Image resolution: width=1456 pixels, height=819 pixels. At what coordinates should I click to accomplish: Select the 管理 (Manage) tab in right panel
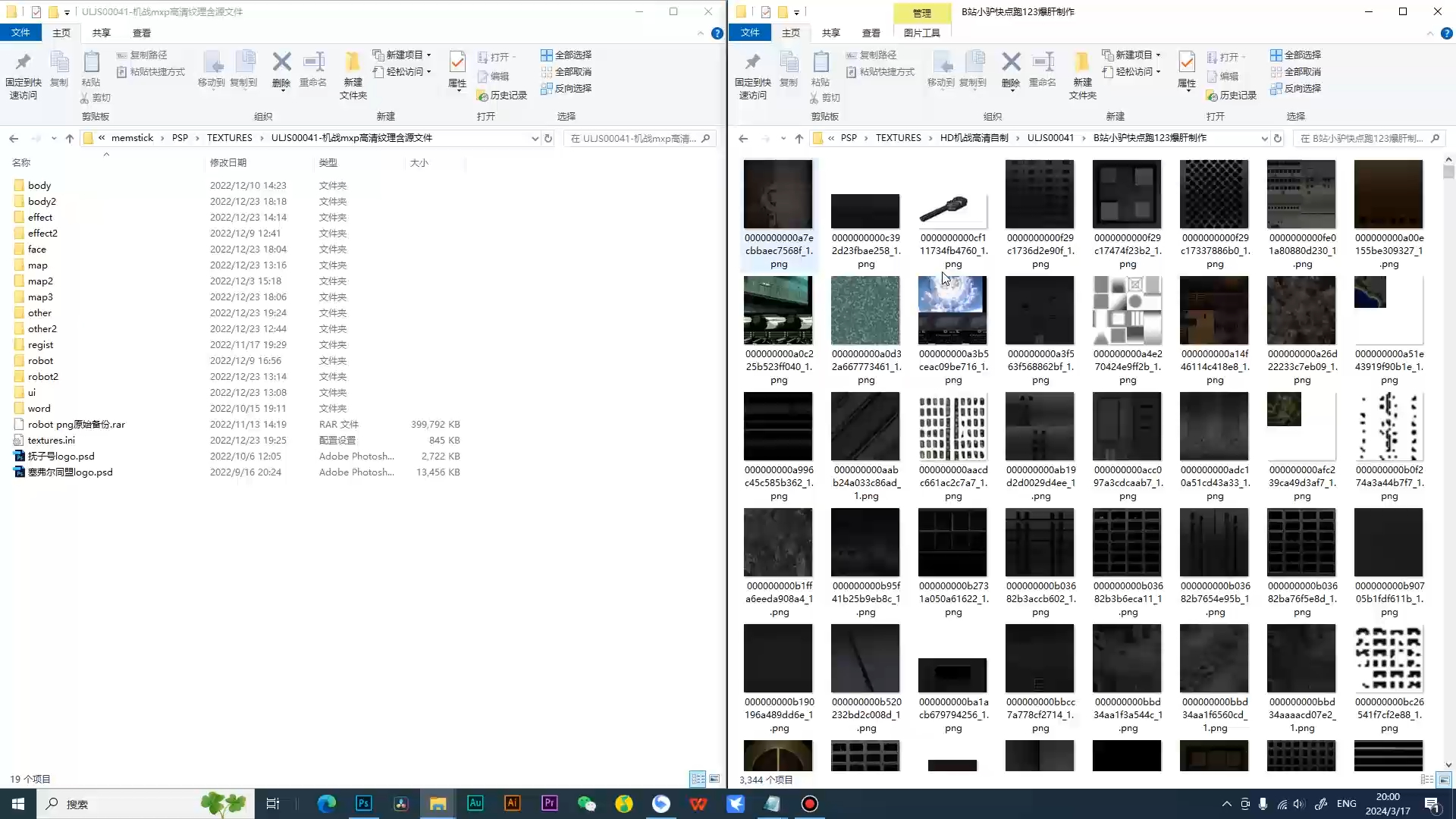tap(920, 11)
